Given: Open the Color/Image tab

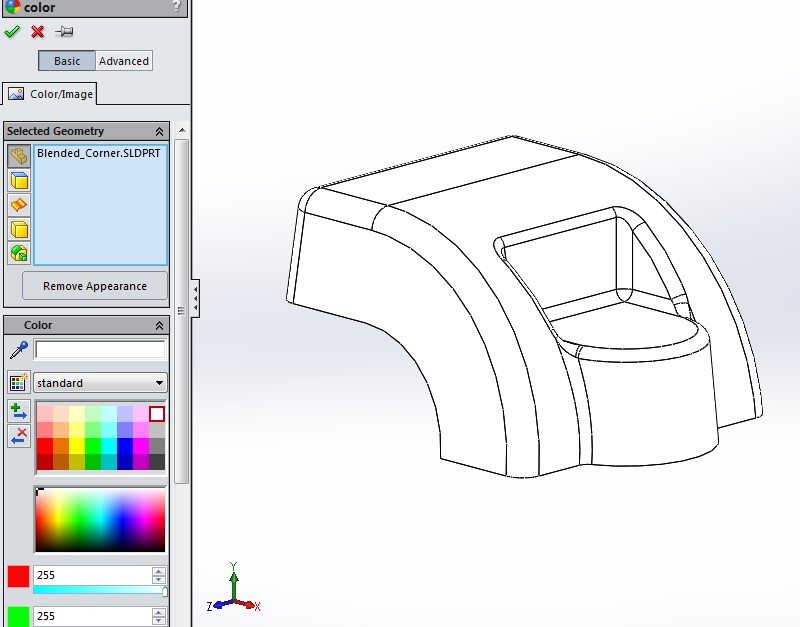Looking at the screenshot, I should point(51,94).
